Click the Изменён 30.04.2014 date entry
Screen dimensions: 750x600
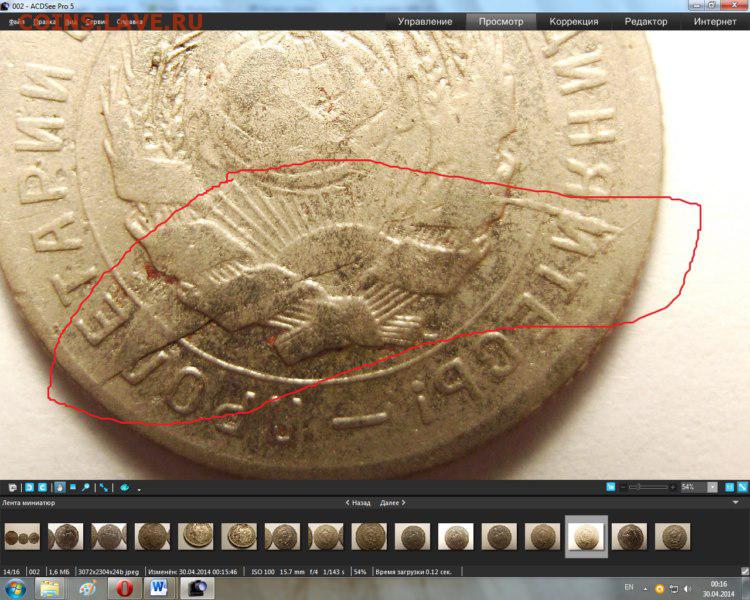[193, 571]
